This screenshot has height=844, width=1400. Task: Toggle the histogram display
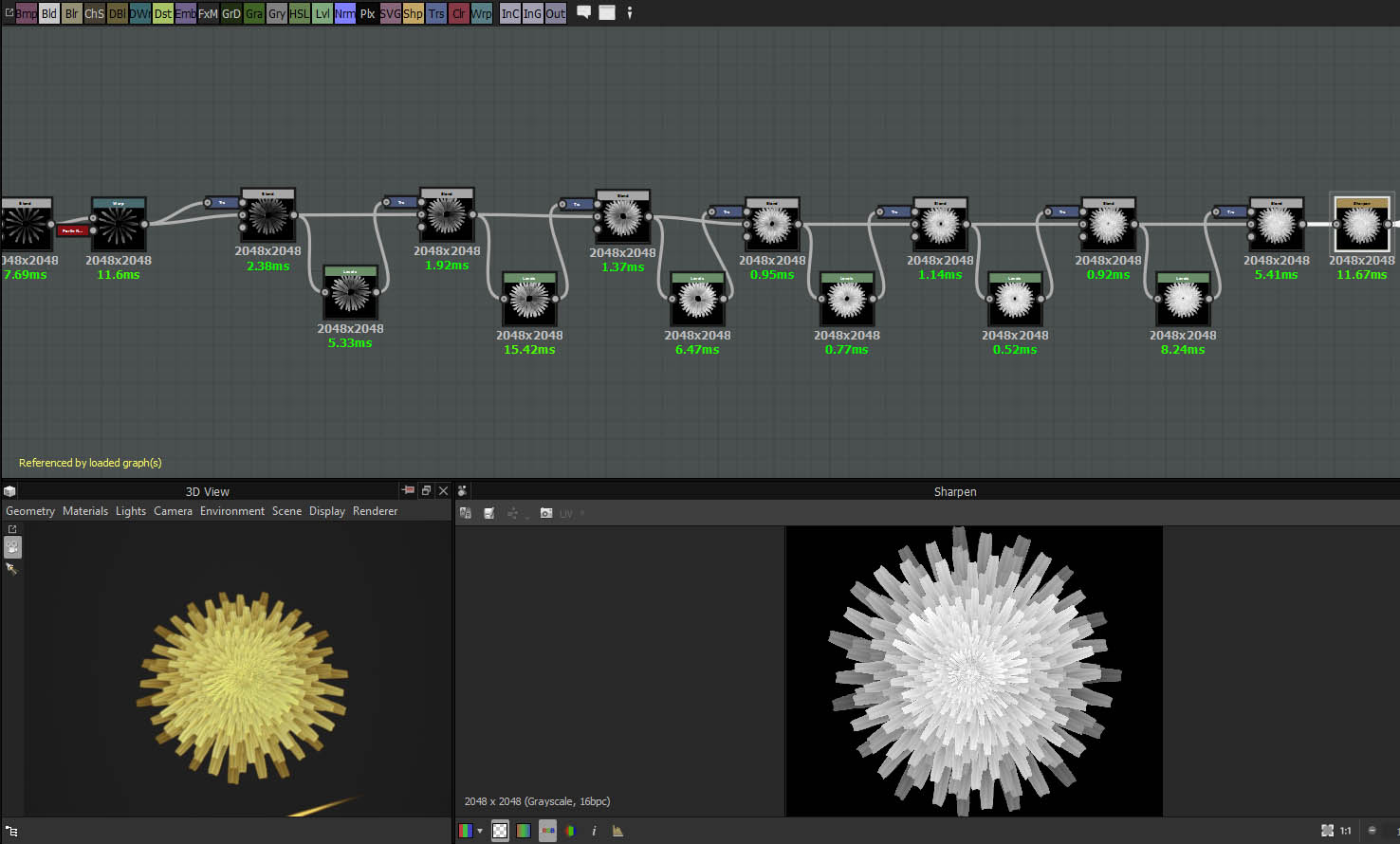pyautogui.click(x=617, y=831)
